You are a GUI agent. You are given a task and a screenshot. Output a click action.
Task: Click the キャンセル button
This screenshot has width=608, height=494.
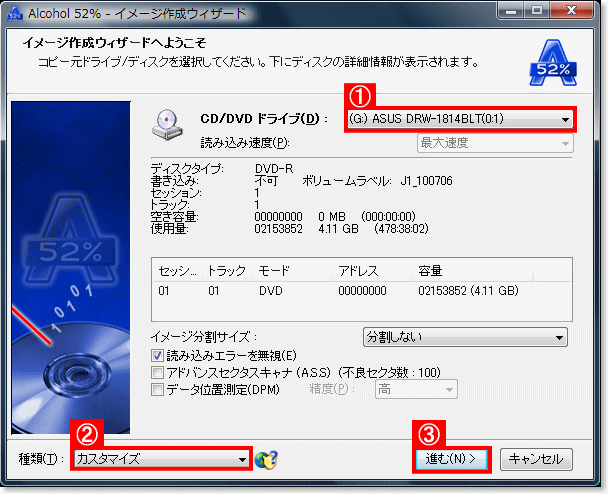coord(536,459)
